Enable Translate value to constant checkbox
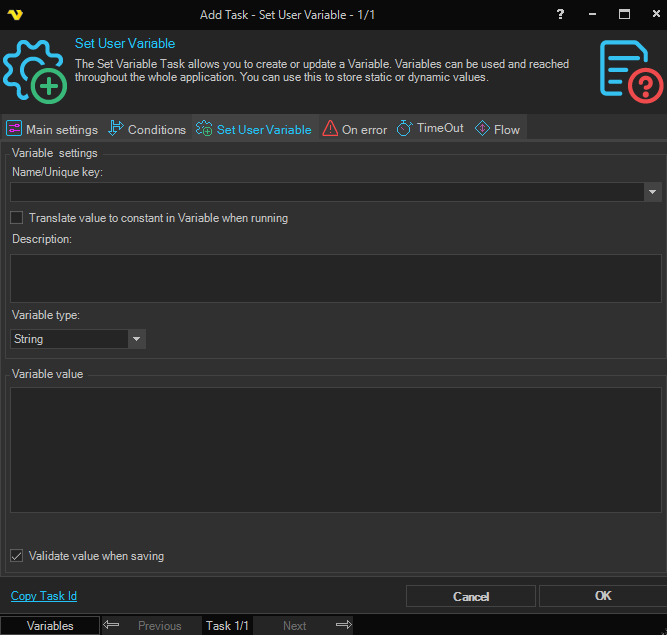Viewport: 667px width, 635px height. (17, 218)
